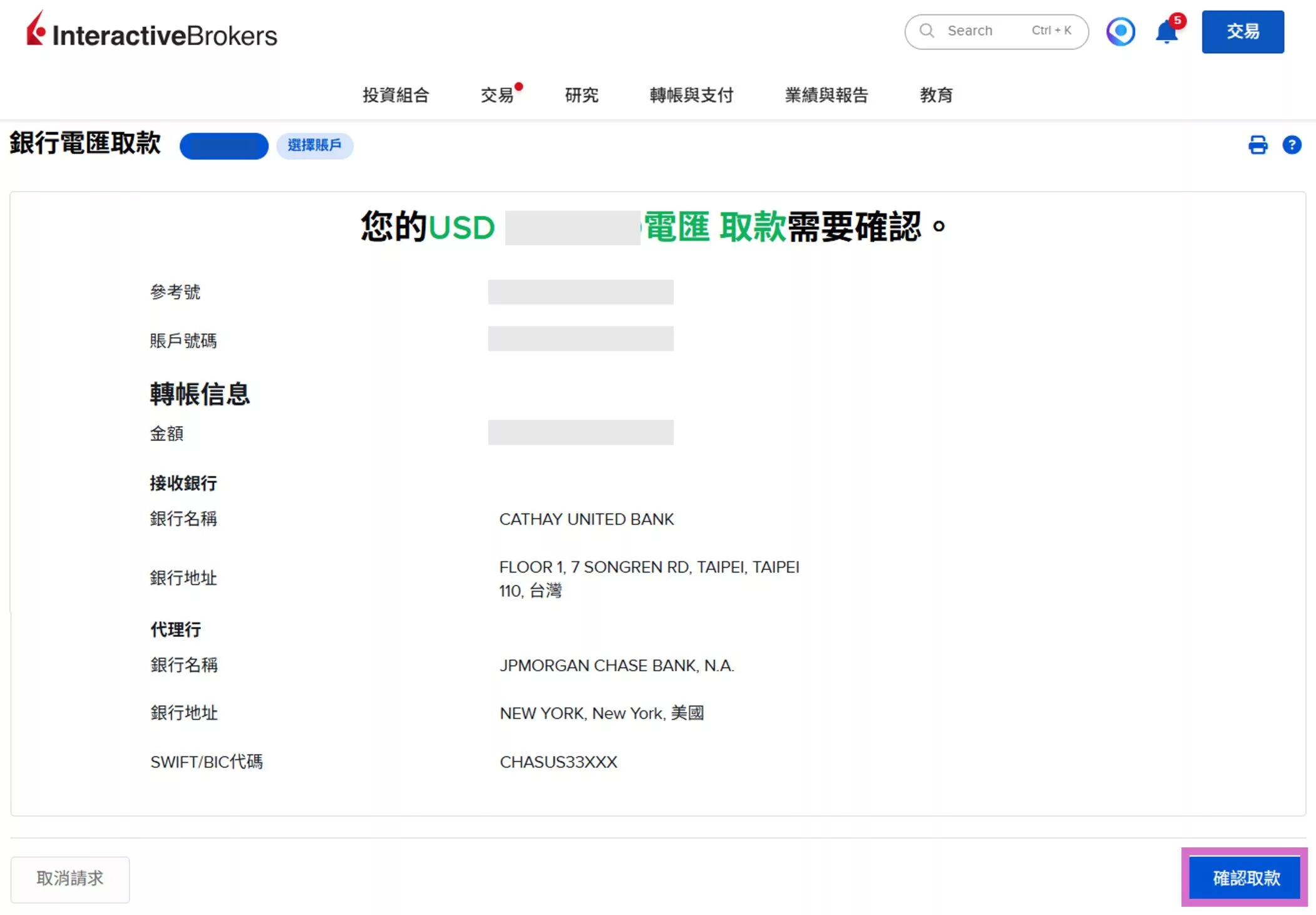
Task: Click the 銀行電匯取款 page title
Action: click(x=85, y=143)
